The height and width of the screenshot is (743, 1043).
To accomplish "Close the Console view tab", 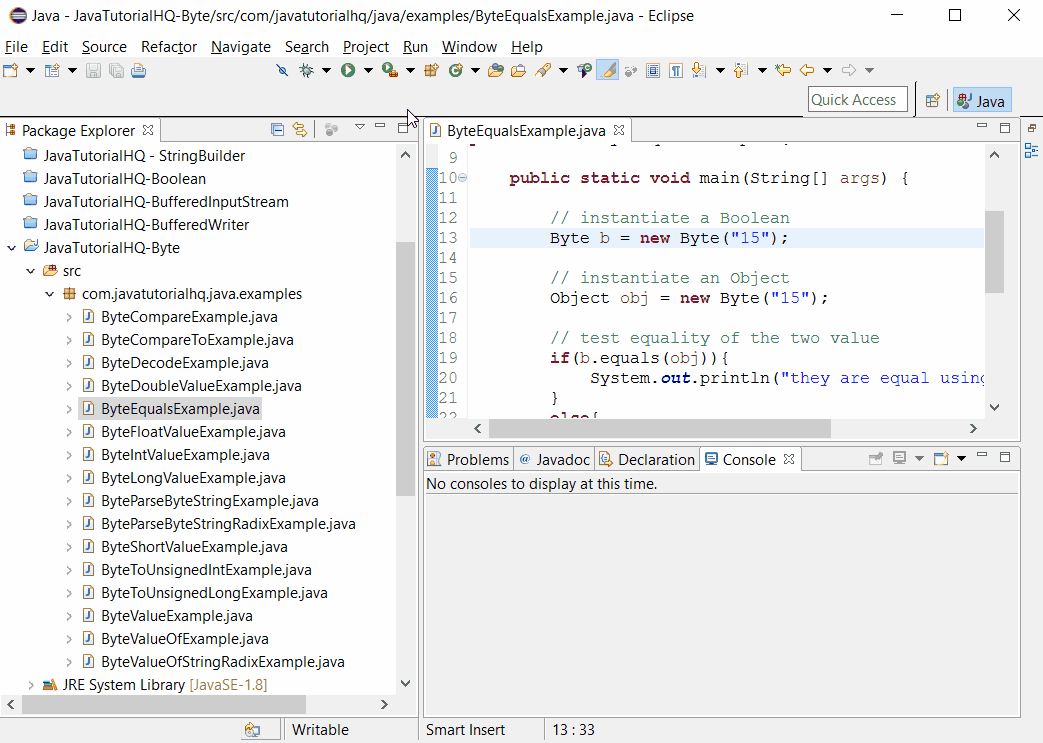I will [x=789, y=459].
